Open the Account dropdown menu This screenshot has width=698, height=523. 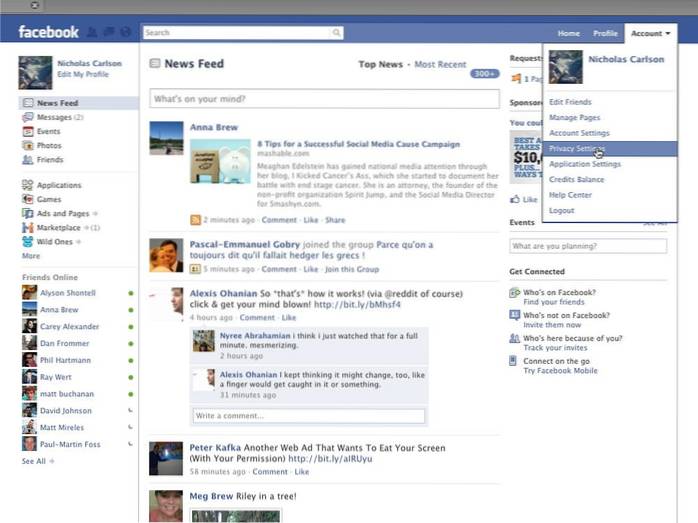pos(650,33)
